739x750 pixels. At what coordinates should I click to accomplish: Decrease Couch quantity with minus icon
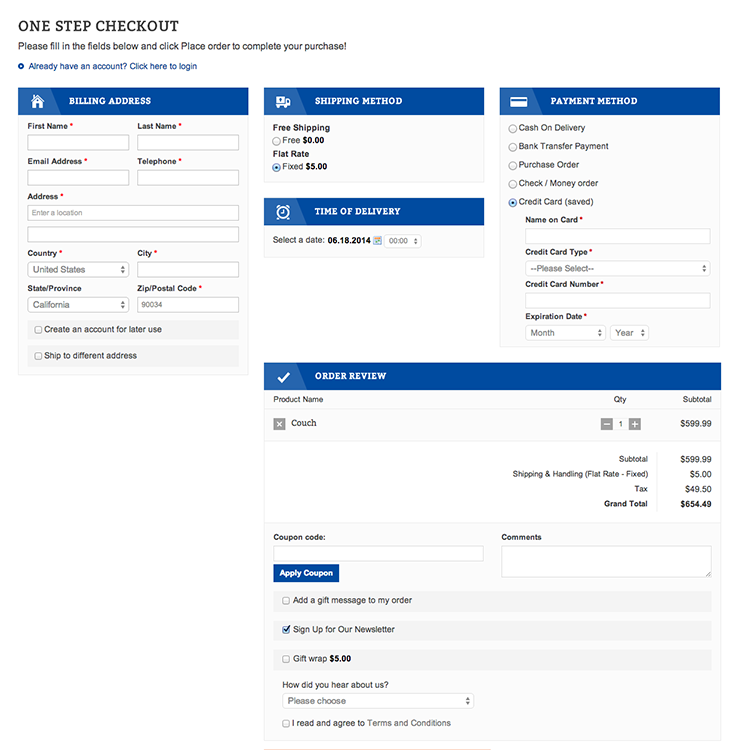coord(606,424)
